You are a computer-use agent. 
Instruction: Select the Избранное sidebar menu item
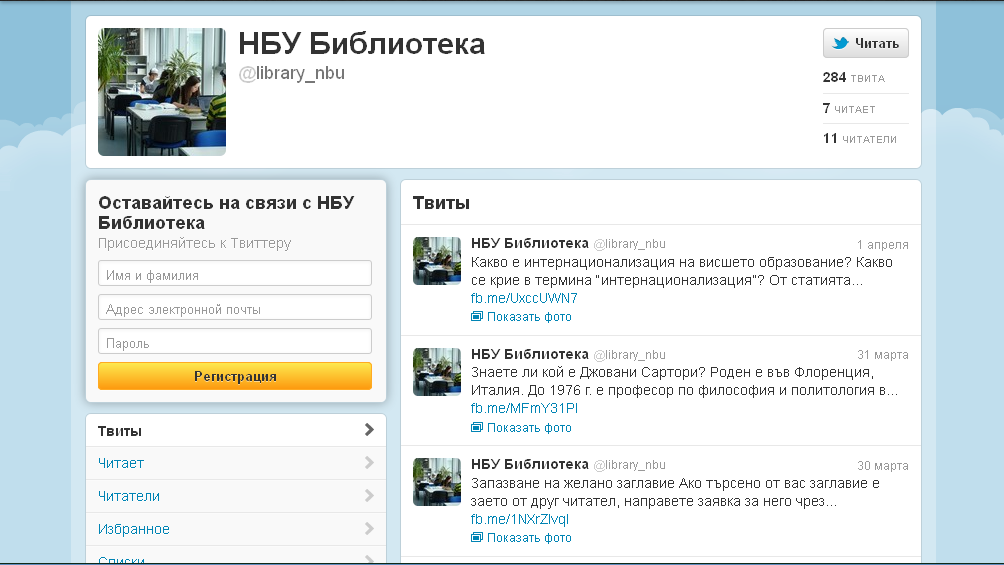click(236, 529)
